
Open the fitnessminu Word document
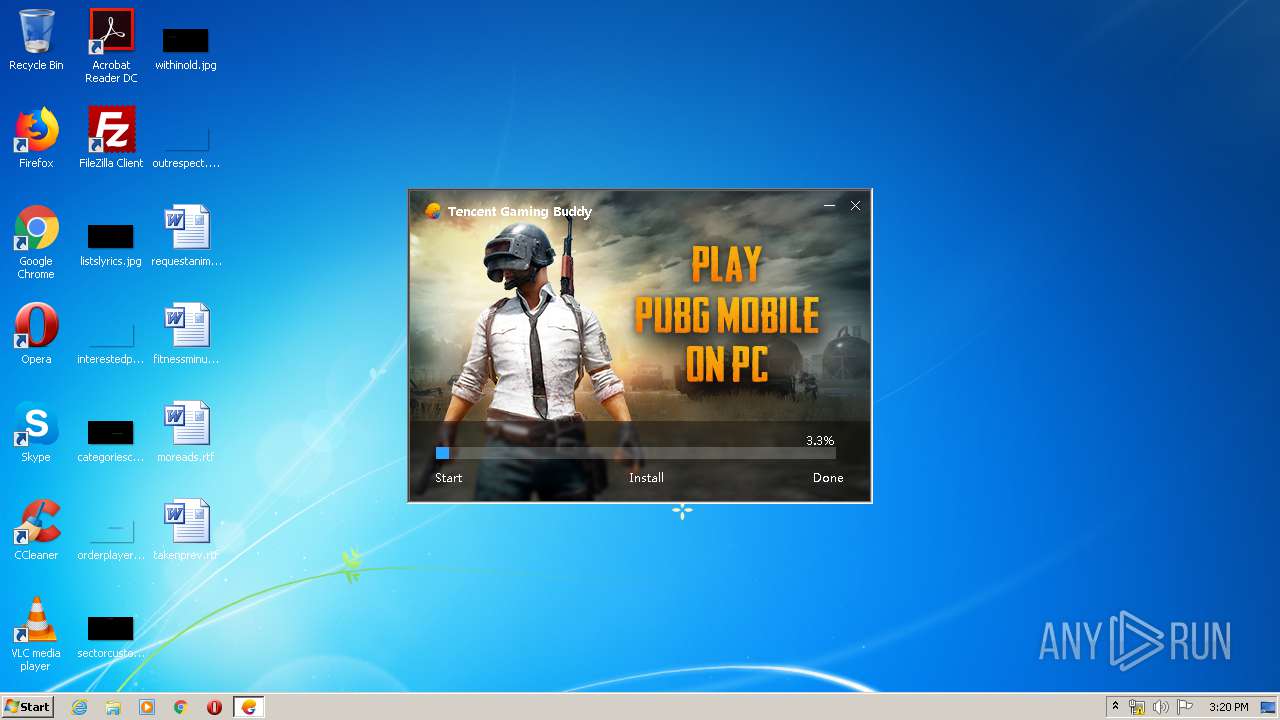(186, 334)
